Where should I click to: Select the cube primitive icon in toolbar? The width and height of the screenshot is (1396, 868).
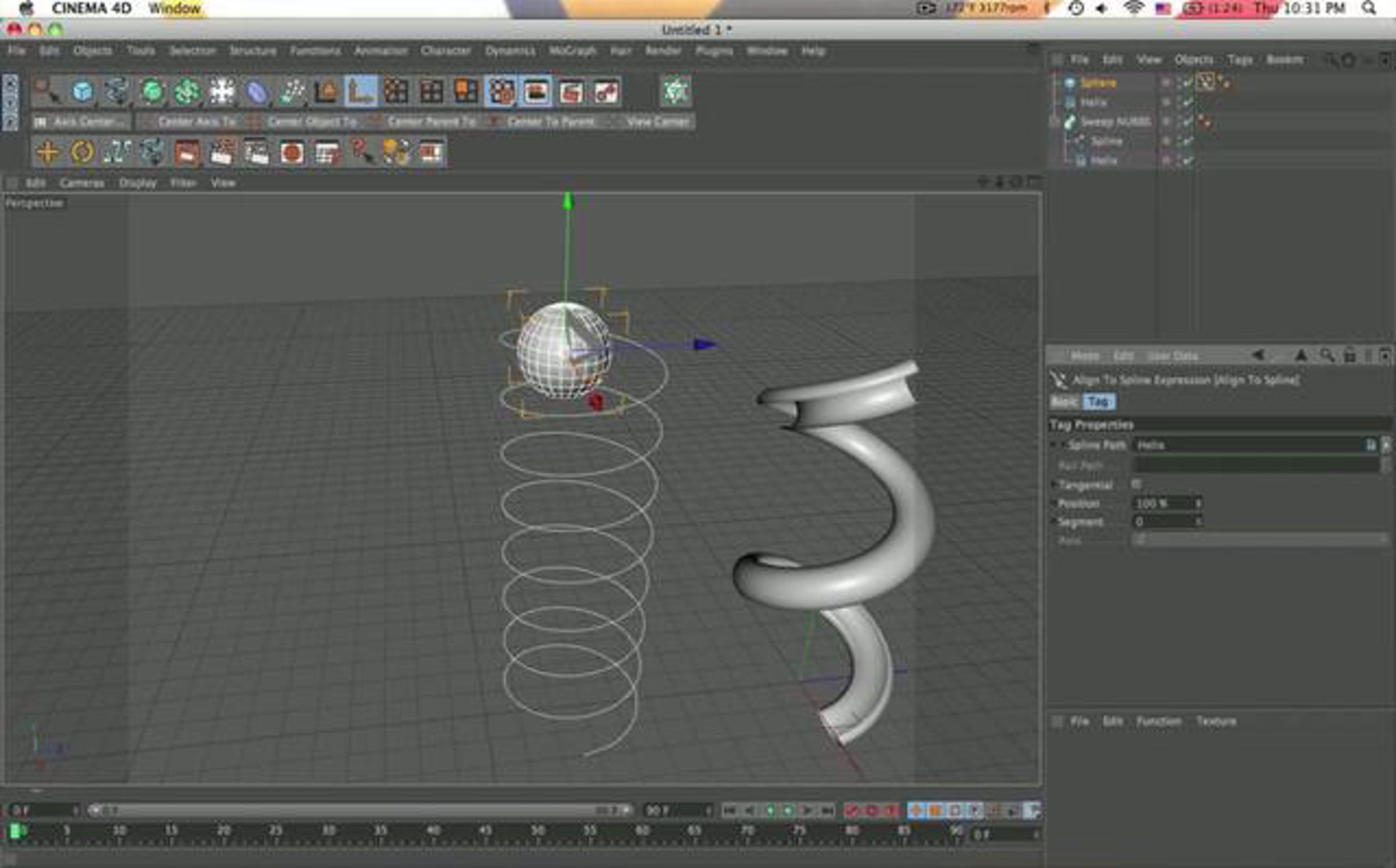pyautogui.click(x=82, y=91)
